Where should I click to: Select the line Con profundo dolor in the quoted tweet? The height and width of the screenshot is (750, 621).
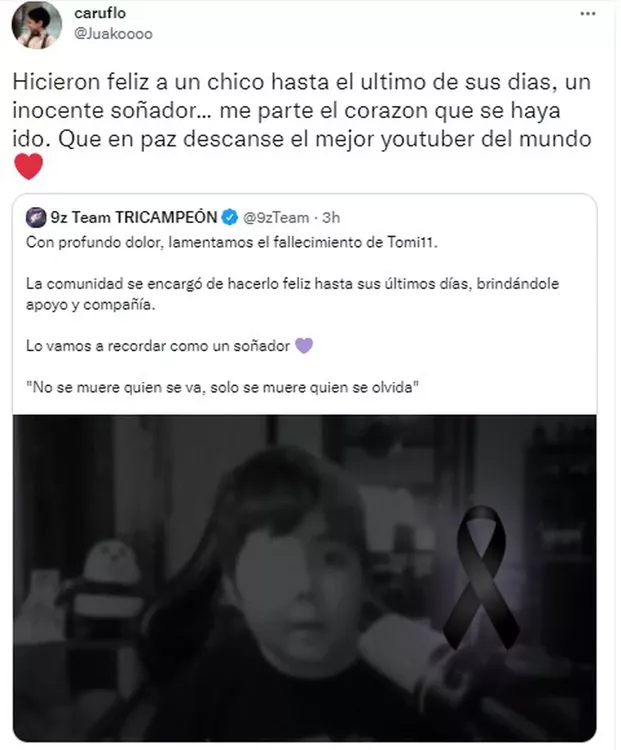232,243
